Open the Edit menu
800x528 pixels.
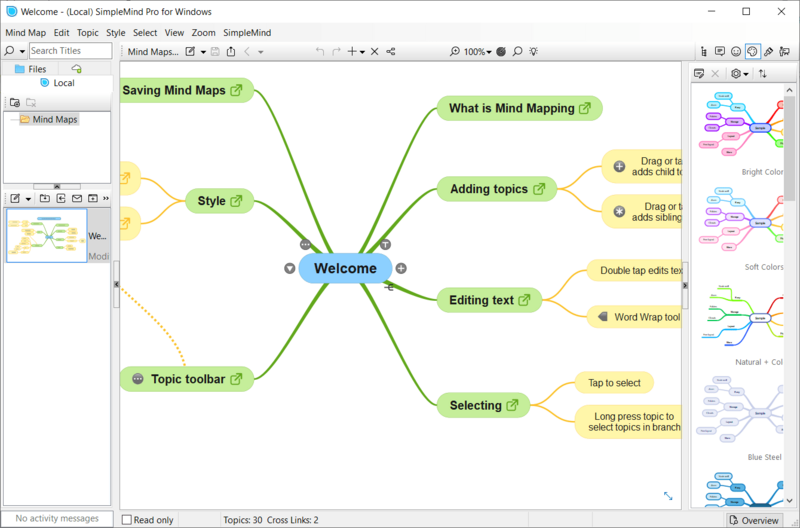pos(61,33)
